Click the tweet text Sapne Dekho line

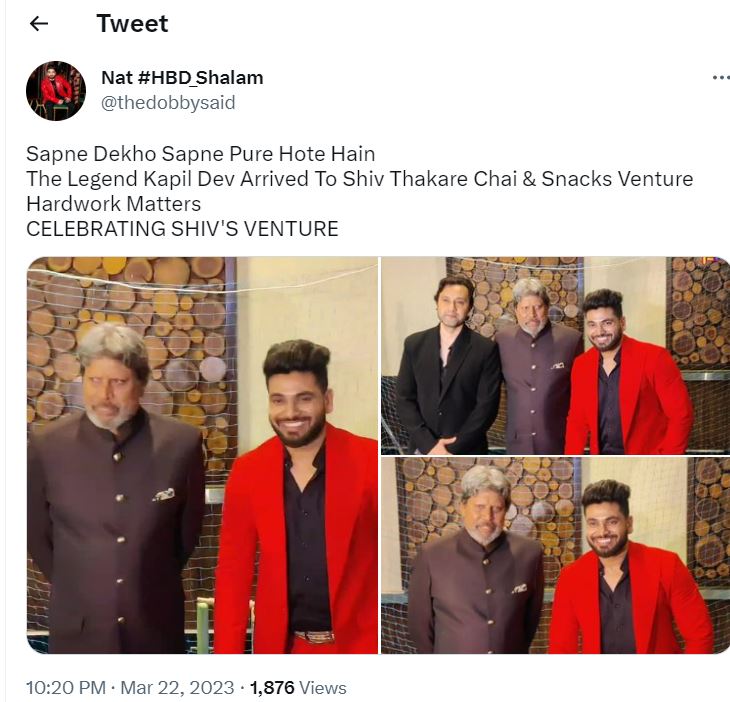click(x=201, y=154)
